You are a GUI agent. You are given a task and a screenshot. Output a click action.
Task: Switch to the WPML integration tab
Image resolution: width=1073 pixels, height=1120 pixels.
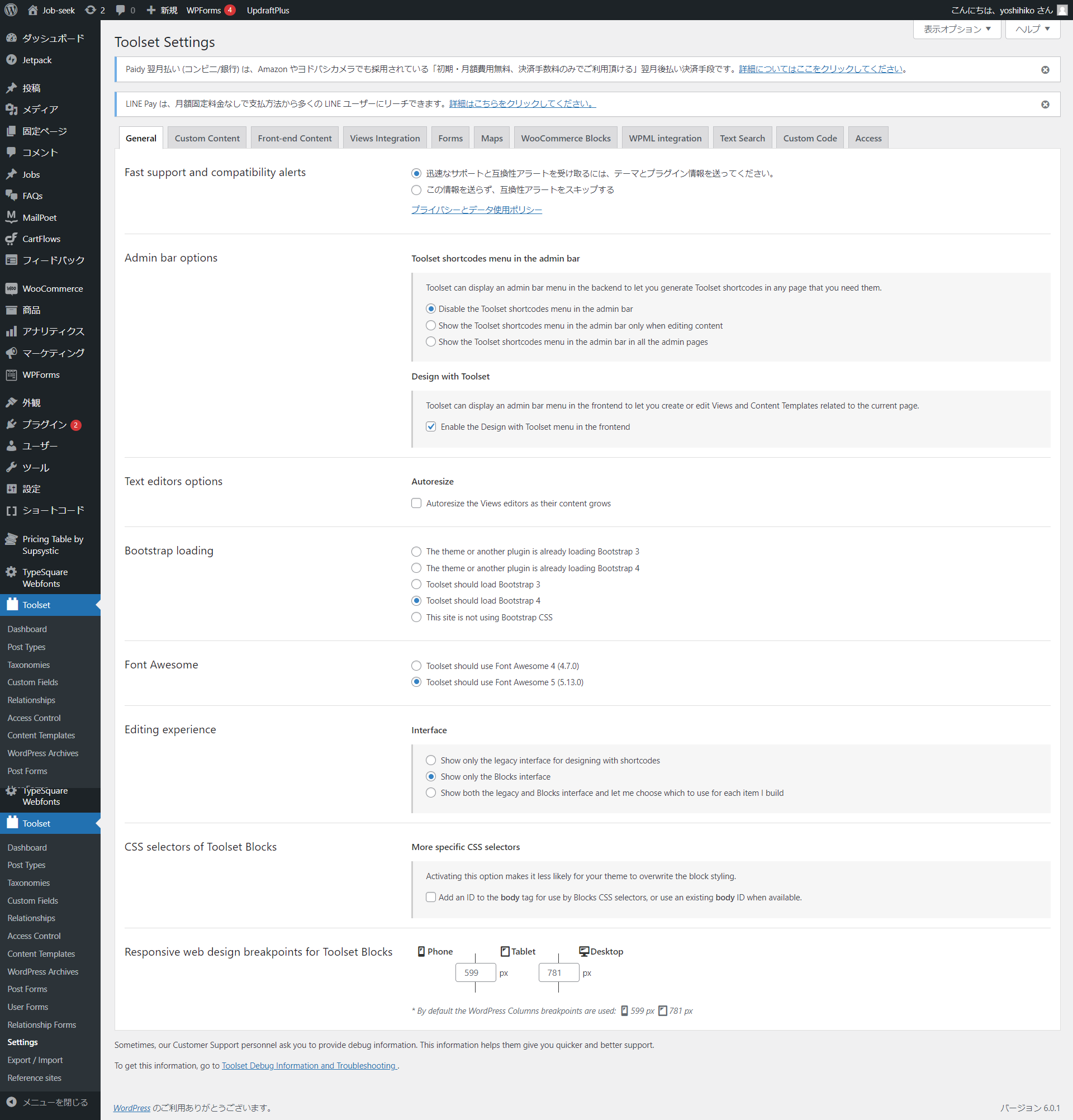tap(665, 137)
